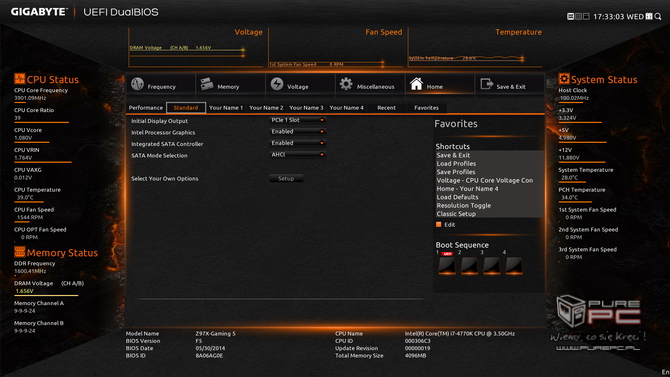Screen dimensions: 670x377
Task: Click the Edit shortcuts label
Action: (450, 225)
